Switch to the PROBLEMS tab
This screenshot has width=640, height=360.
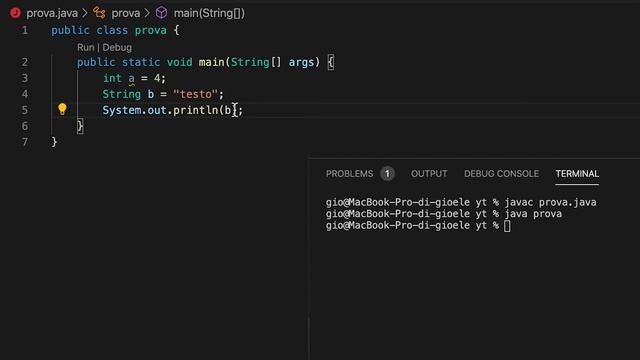click(x=349, y=174)
